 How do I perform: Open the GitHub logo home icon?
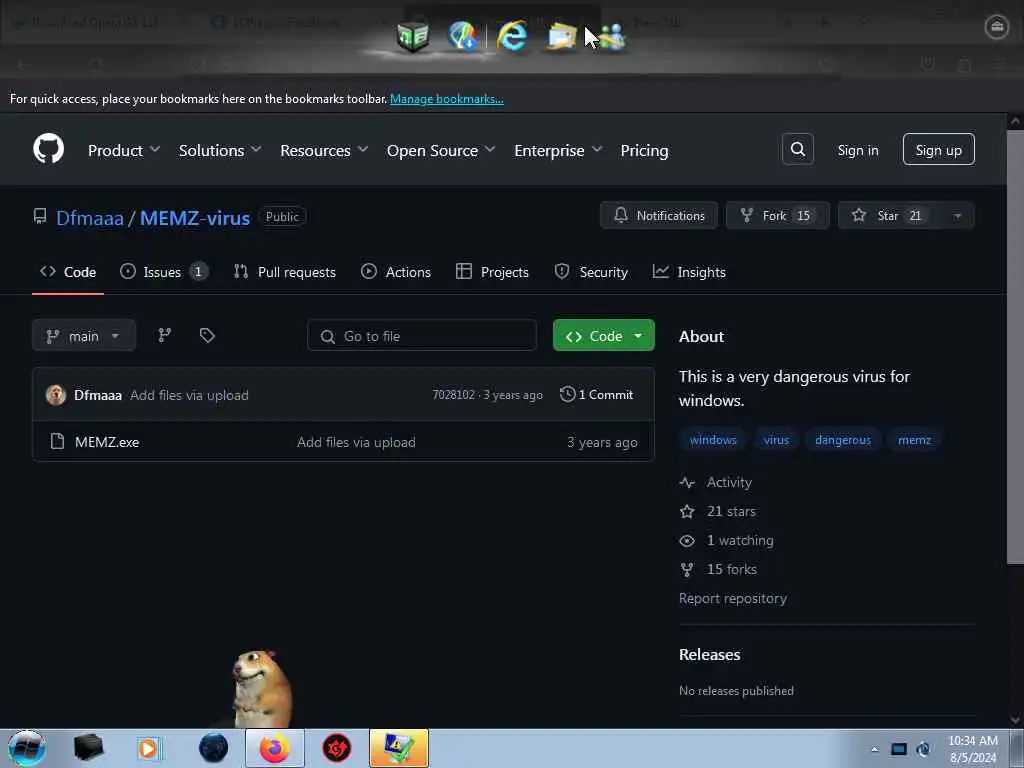point(48,150)
